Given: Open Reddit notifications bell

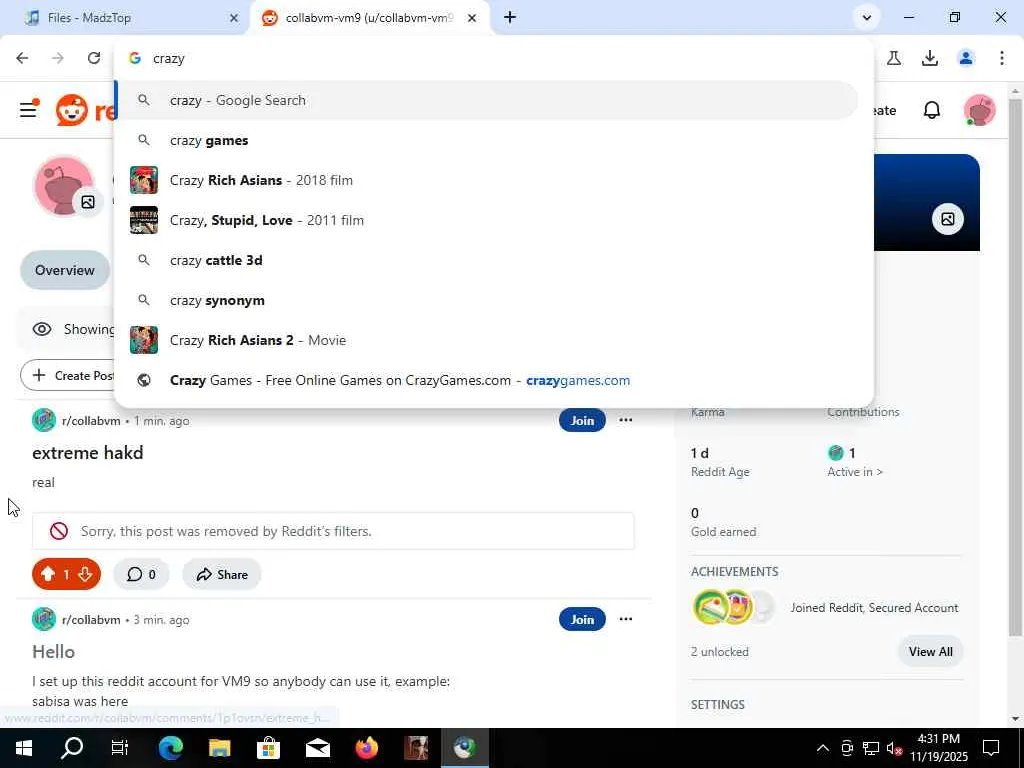Looking at the screenshot, I should click(932, 110).
